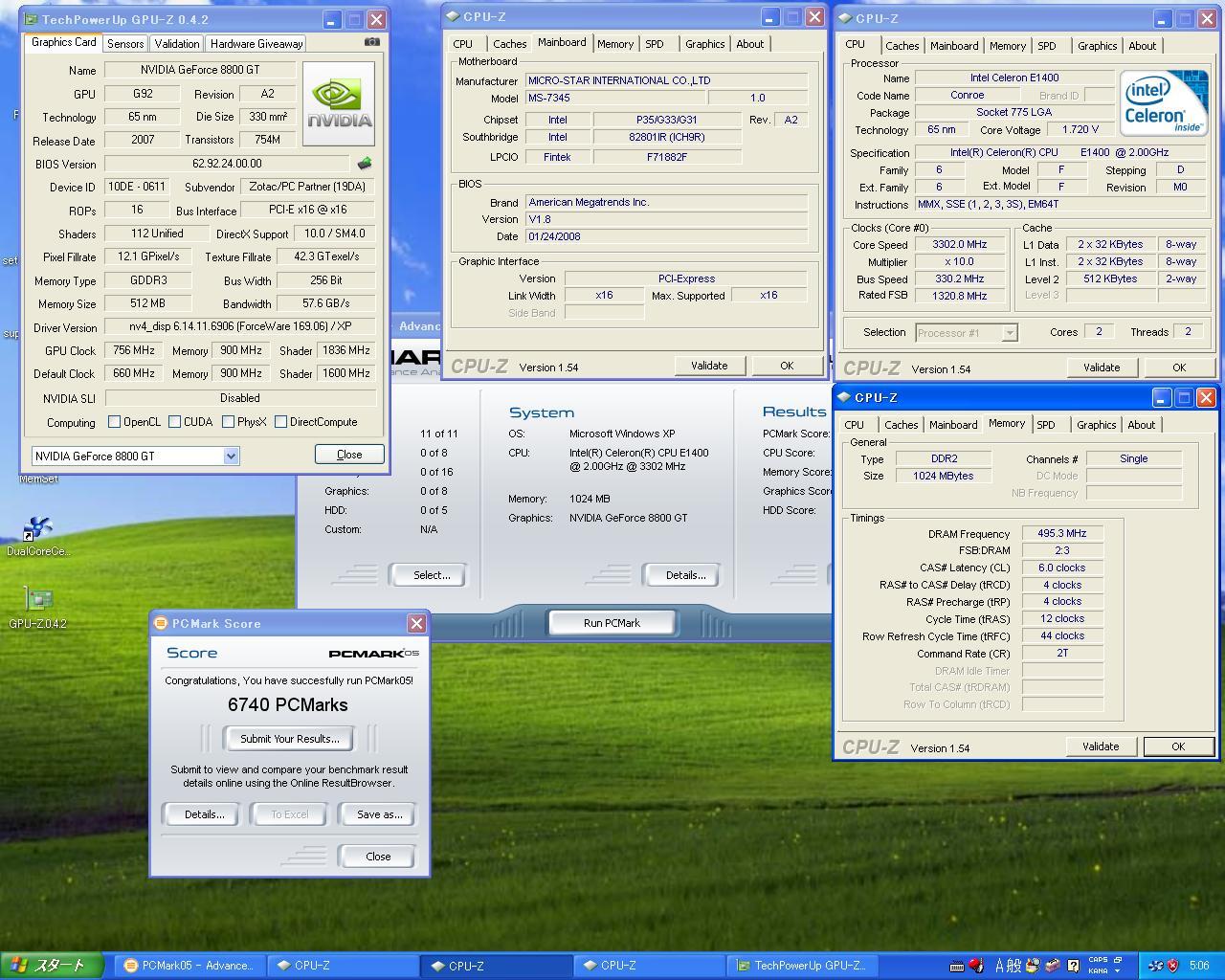Click Validate in CPU-Z CPU window
1225x980 pixels.
click(x=1102, y=367)
